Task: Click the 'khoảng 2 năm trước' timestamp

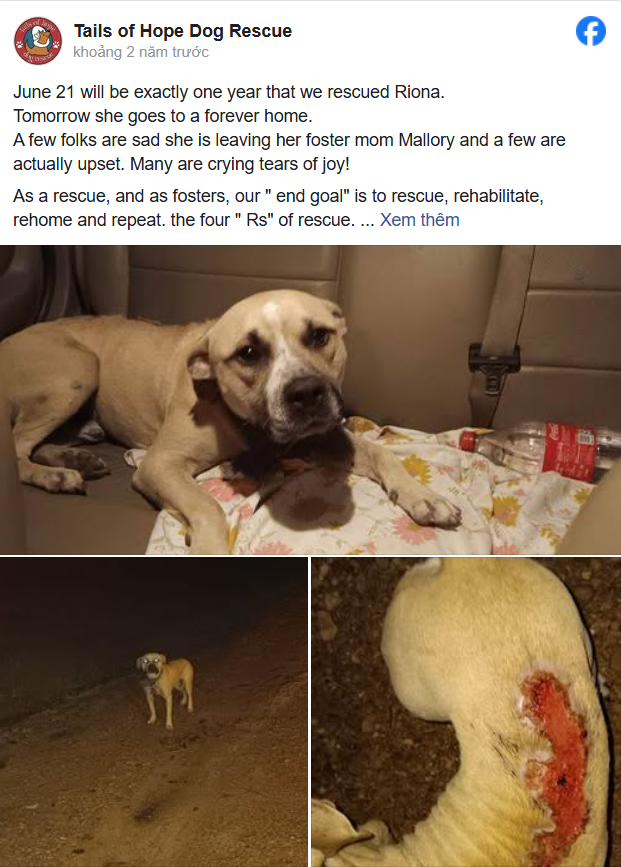Action: [x=141, y=52]
